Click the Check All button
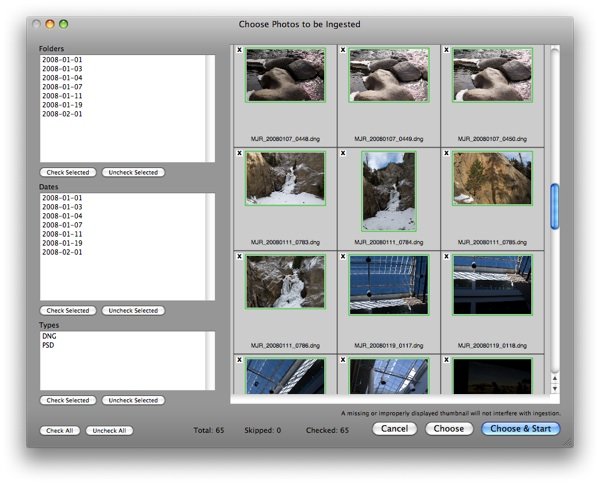The width and height of the screenshot is (600, 484). click(59, 430)
